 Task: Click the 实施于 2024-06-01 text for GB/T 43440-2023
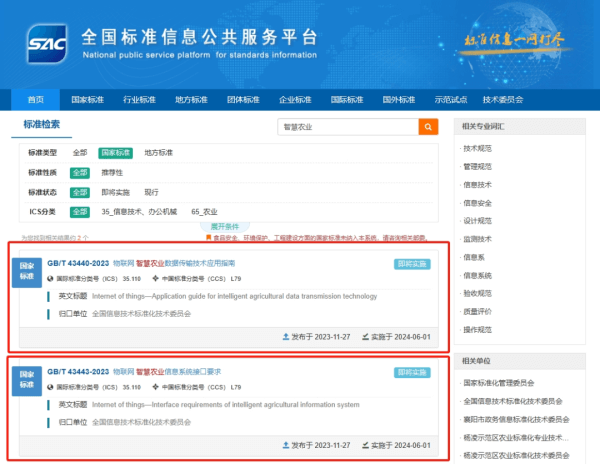tap(401, 337)
